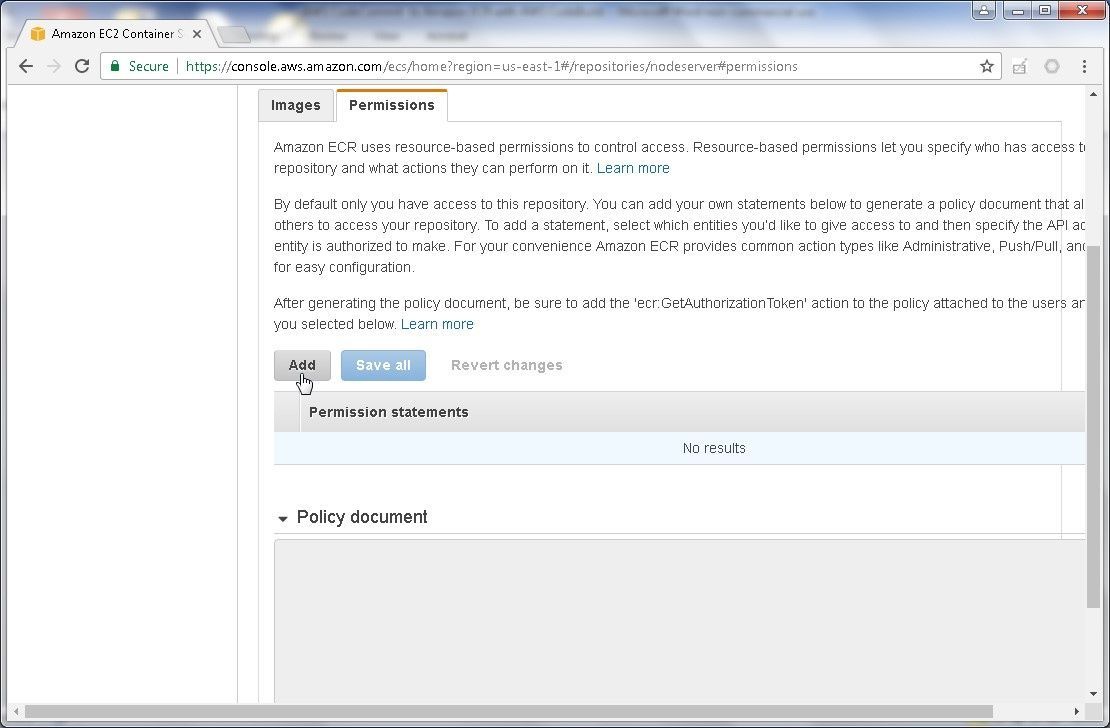The image size is (1110, 728).
Task: Click the Save all button
Action: click(x=383, y=365)
